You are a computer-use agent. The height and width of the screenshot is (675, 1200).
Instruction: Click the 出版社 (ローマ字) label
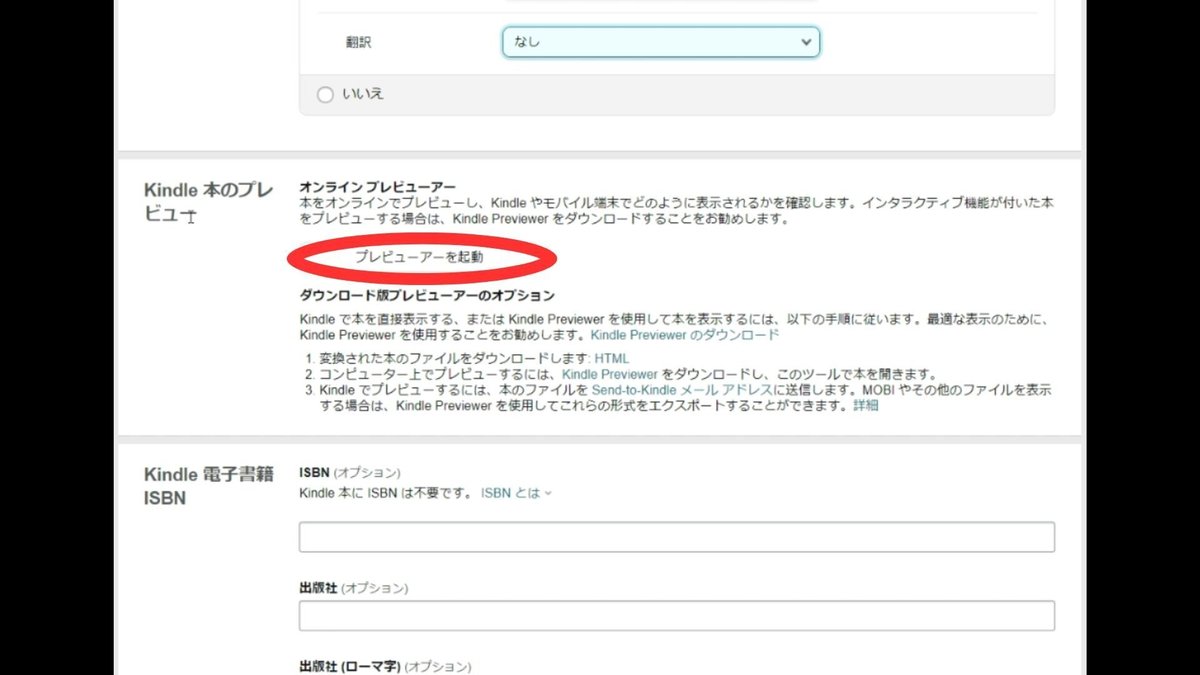(x=350, y=666)
